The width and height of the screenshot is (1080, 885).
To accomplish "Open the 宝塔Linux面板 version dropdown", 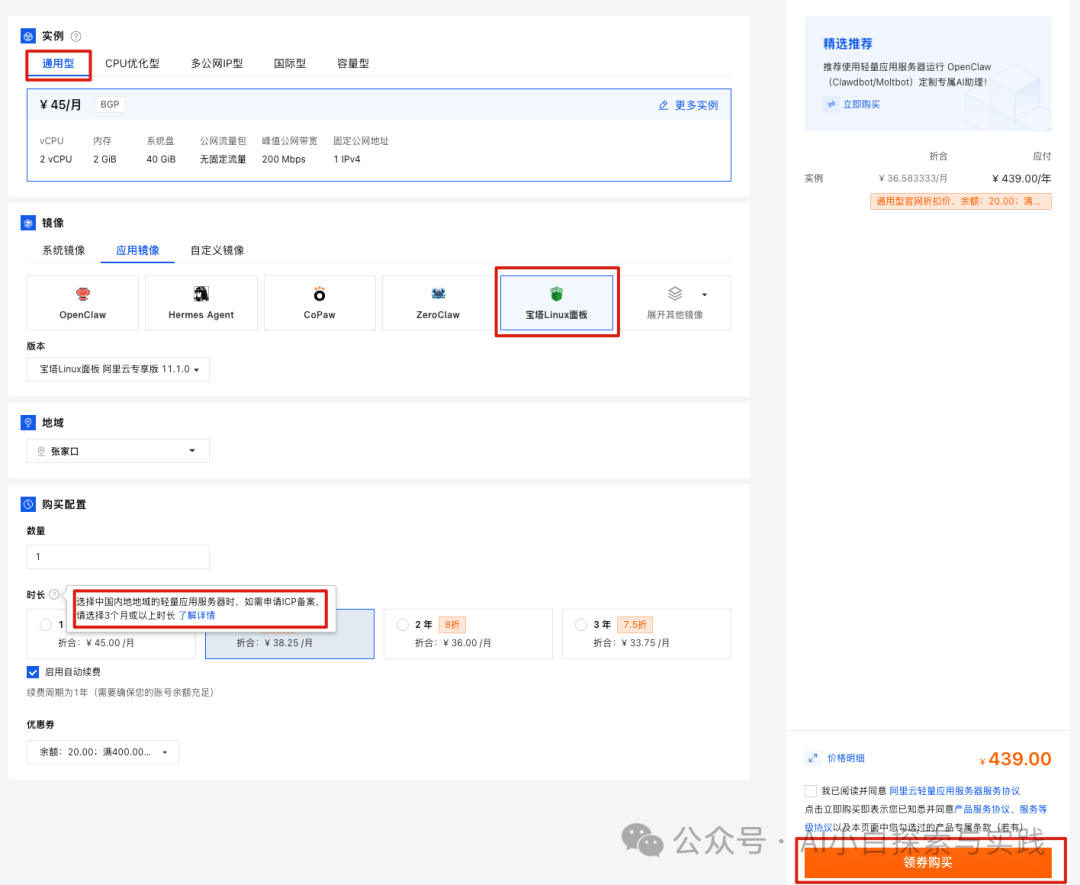I will coord(118,369).
